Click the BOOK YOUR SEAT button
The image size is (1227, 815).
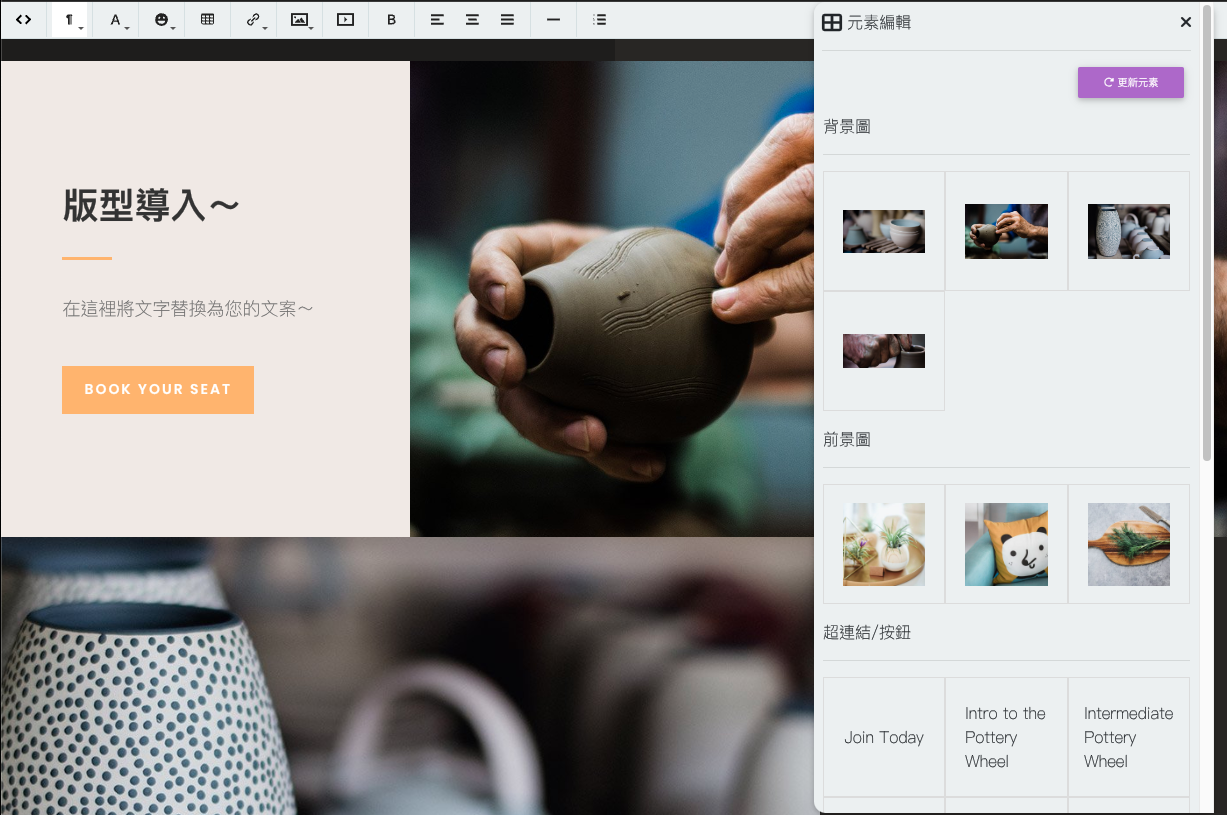158,390
